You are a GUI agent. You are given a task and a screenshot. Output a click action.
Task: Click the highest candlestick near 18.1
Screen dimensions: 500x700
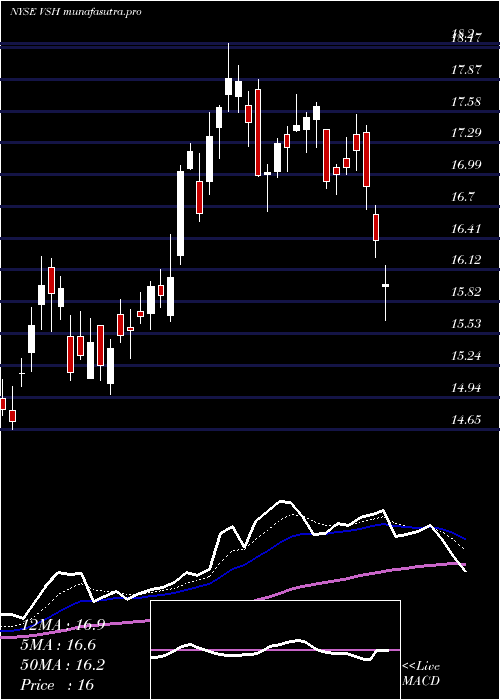pos(229,78)
